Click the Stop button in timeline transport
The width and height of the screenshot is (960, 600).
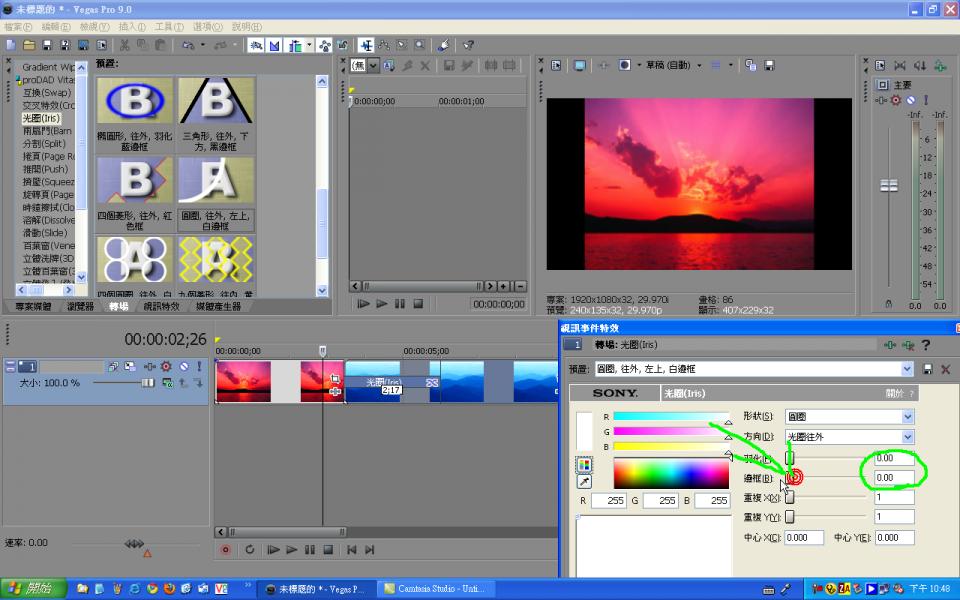[328, 549]
